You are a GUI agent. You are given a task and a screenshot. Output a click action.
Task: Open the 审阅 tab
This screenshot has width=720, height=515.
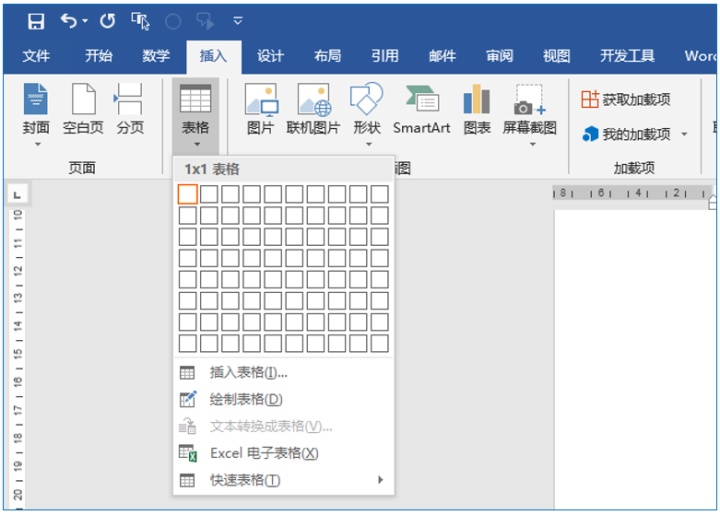click(500, 56)
